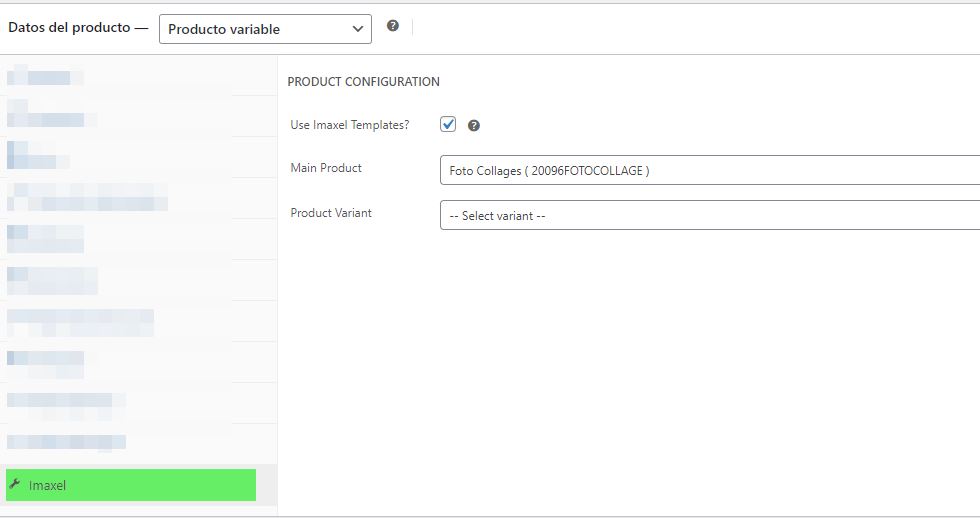The image size is (980, 518).
Task: Click help icon next to product type dropdown
Action: coord(392,26)
